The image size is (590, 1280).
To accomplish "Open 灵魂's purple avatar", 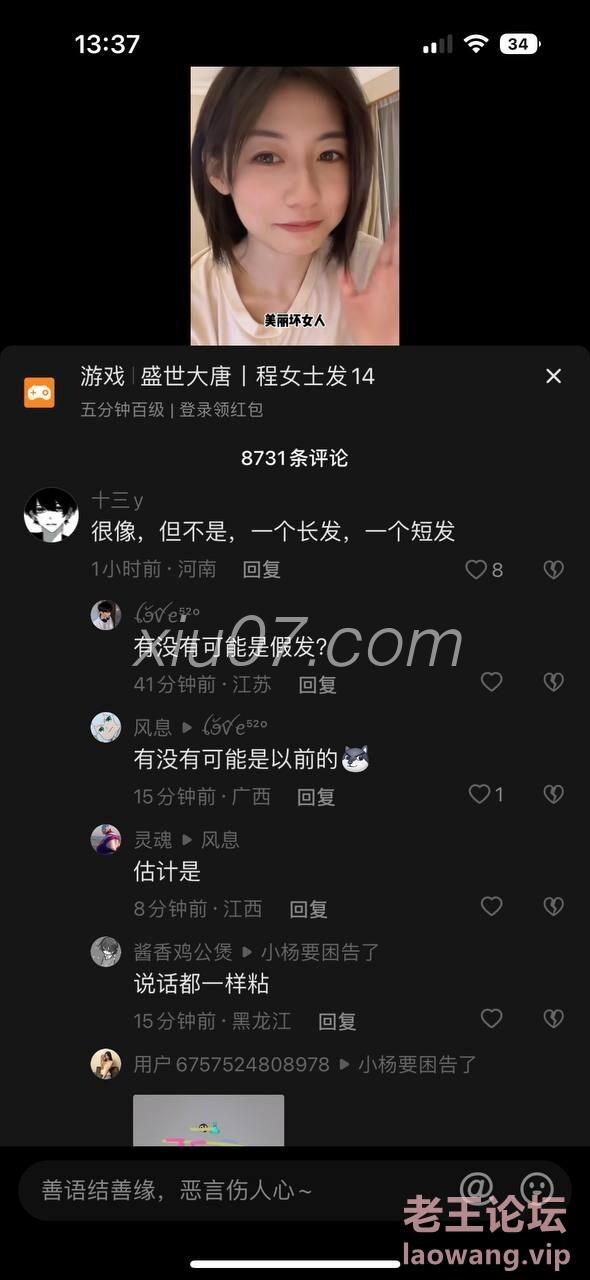I will [106, 839].
